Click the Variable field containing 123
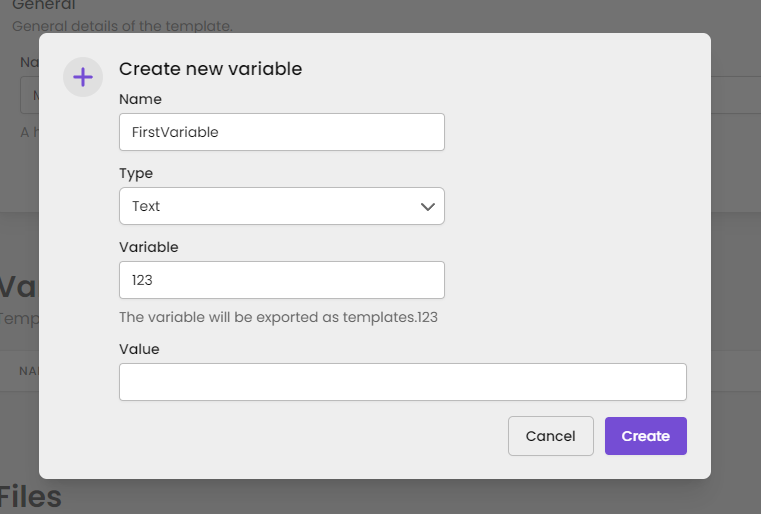The image size is (761, 514). pos(281,280)
